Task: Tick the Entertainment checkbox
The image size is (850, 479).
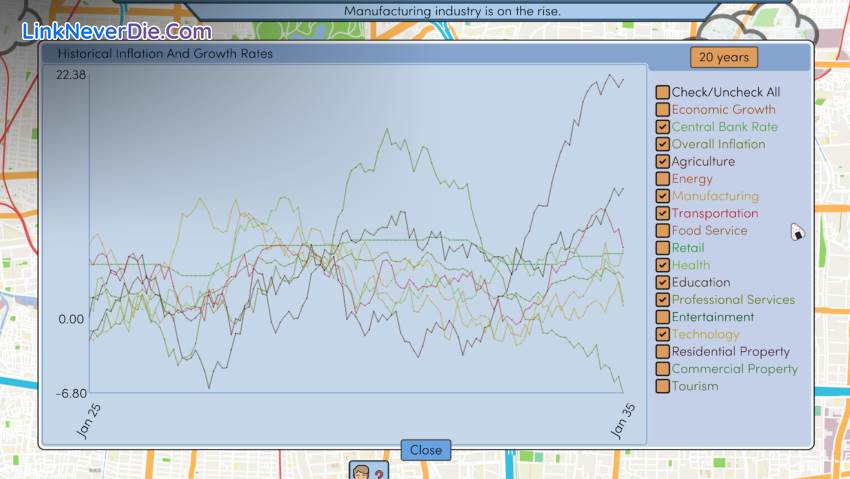Action: 662,317
